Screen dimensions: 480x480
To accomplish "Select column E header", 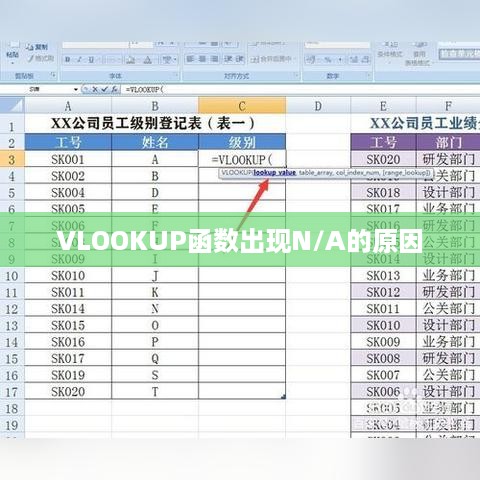I will click(x=383, y=106).
